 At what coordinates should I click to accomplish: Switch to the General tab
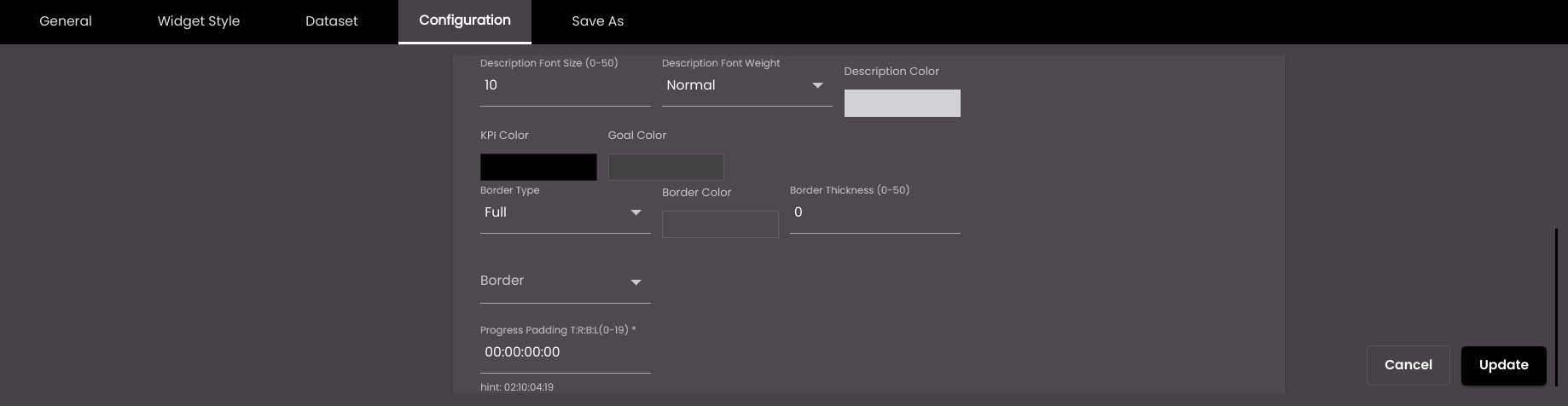[66, 21]
